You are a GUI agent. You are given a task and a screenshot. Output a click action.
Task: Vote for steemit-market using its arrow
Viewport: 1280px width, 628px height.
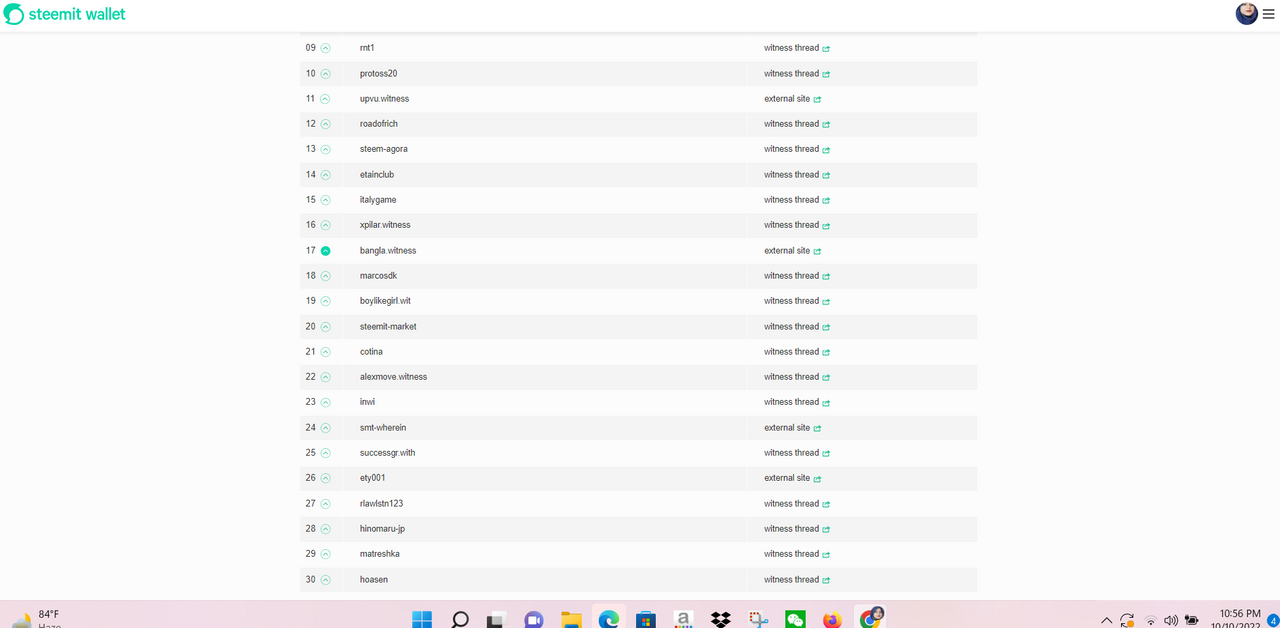click(x=325, y=327)
